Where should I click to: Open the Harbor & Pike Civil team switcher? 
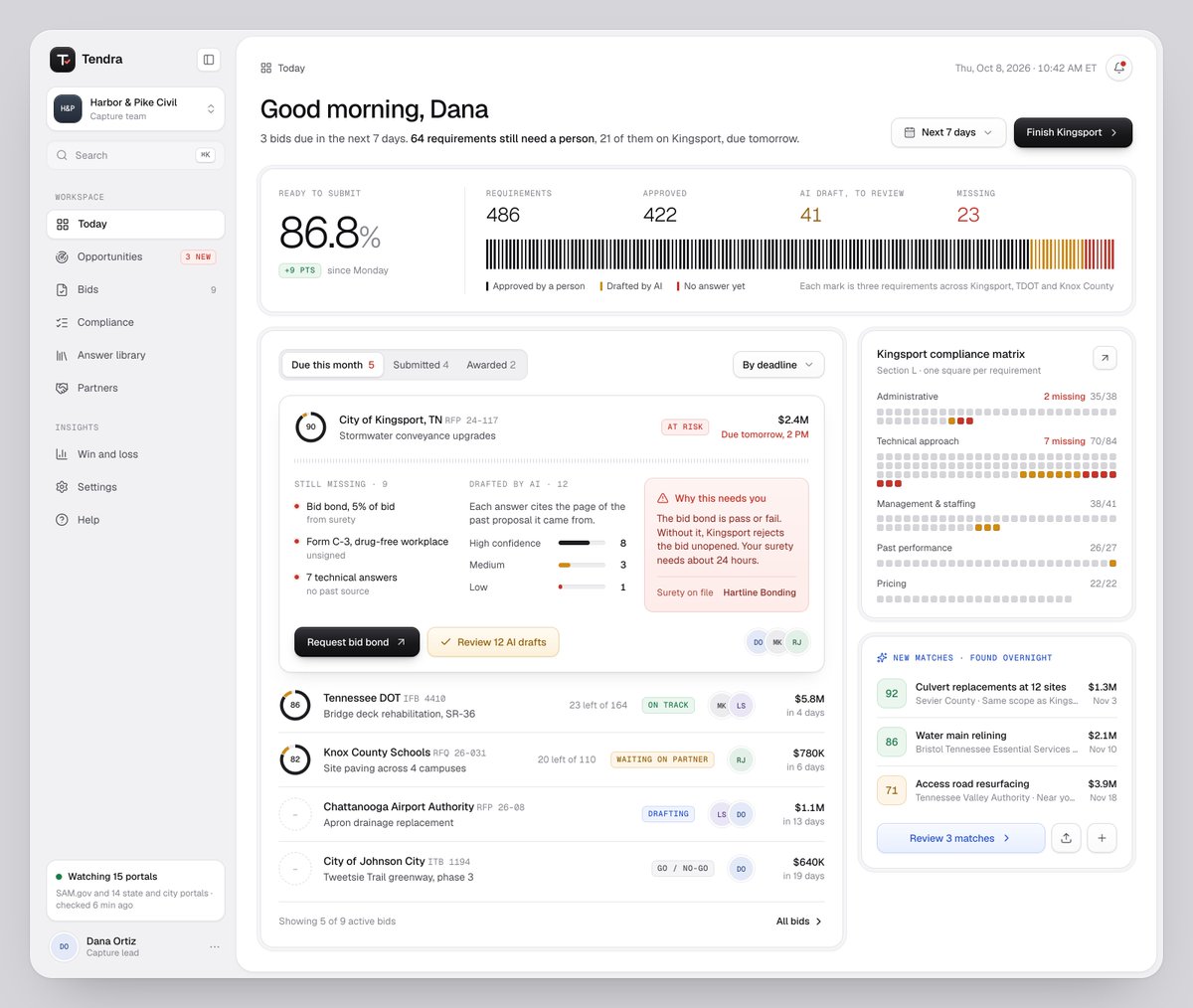pos(135,108)
